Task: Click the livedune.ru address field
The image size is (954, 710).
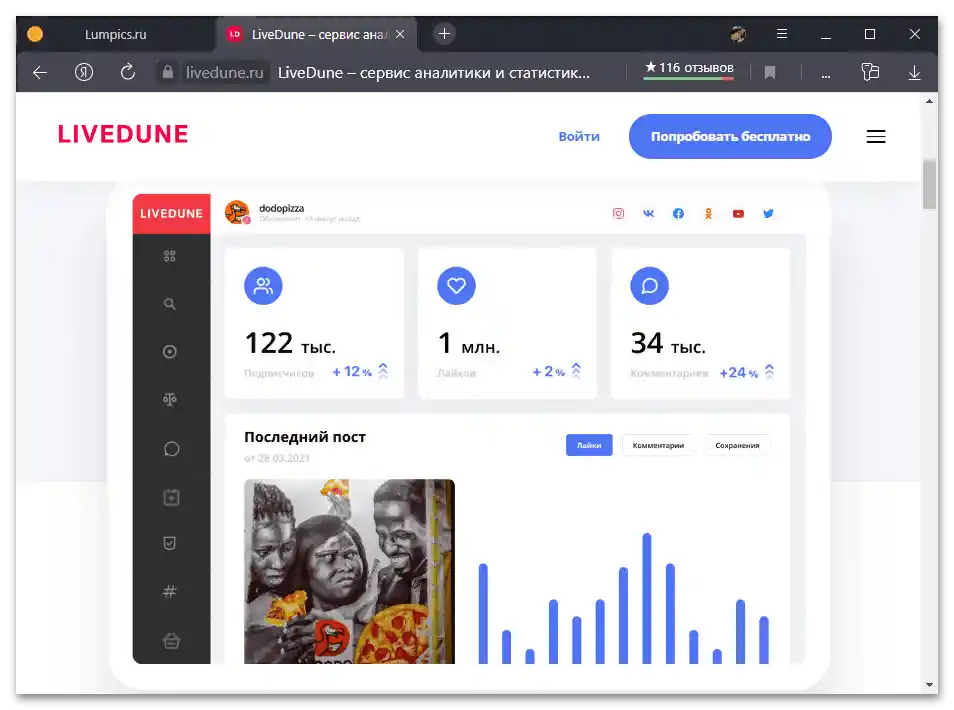Action: coord(225,72)
